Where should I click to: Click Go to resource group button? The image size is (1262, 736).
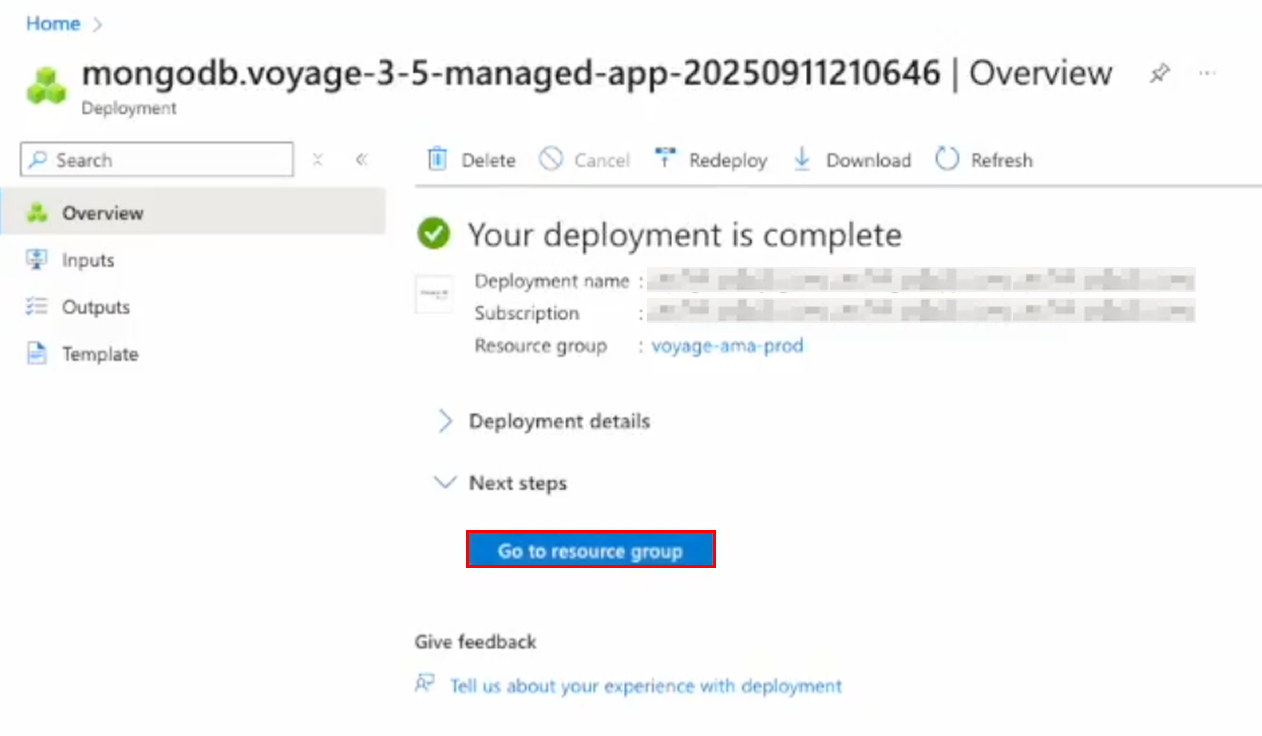pos(590,550)
